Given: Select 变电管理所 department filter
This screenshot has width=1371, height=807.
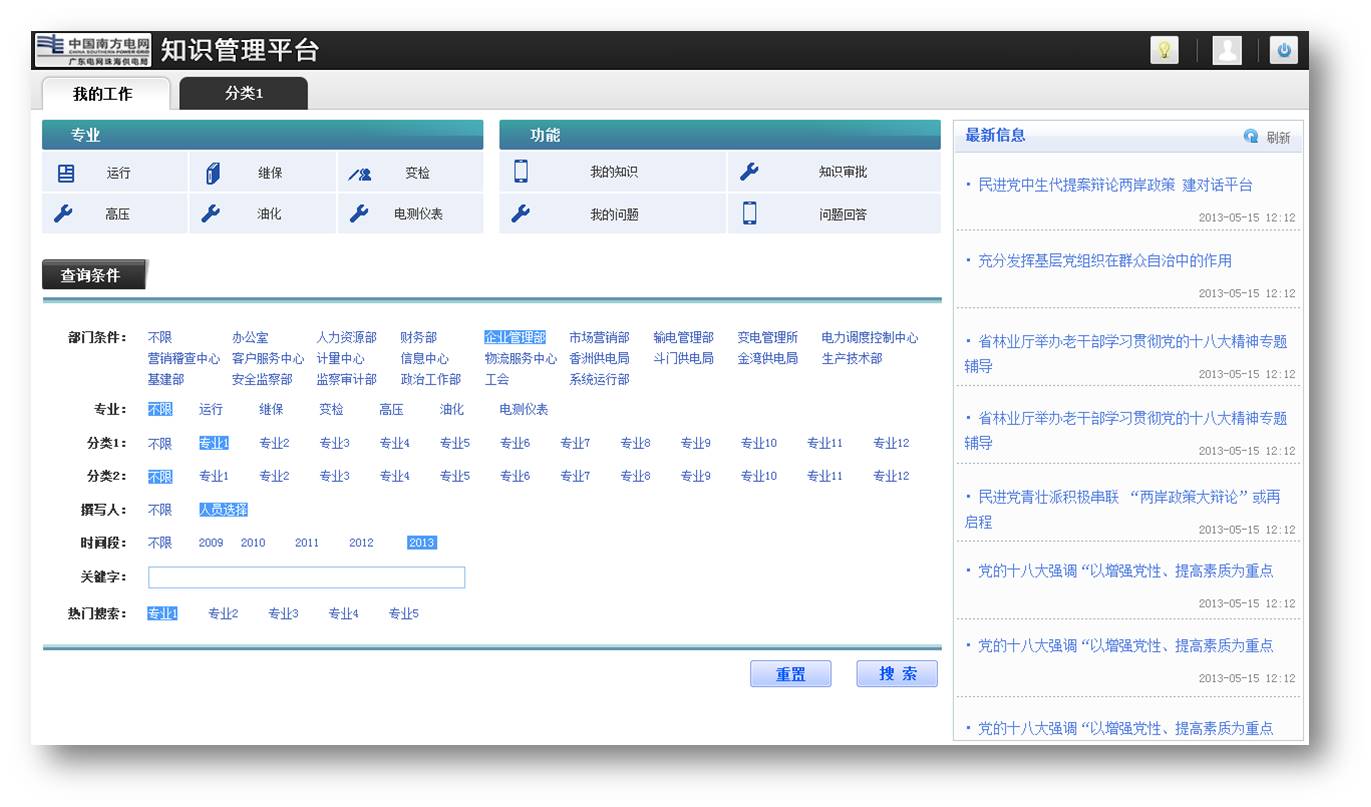Looking at the screenshot, I should tap(768, 338).
